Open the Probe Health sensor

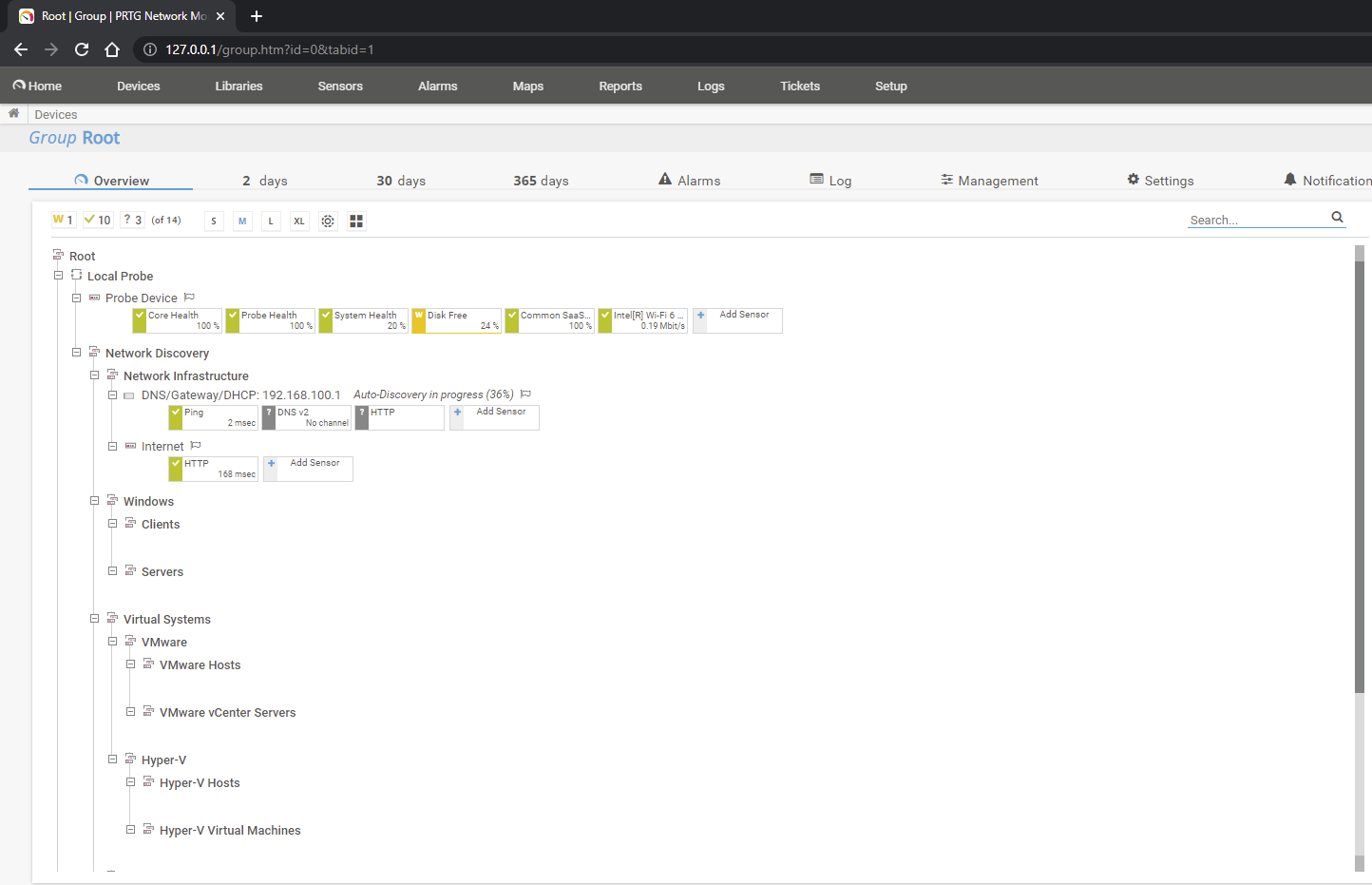pyautogui.click(x=271, y=320)
